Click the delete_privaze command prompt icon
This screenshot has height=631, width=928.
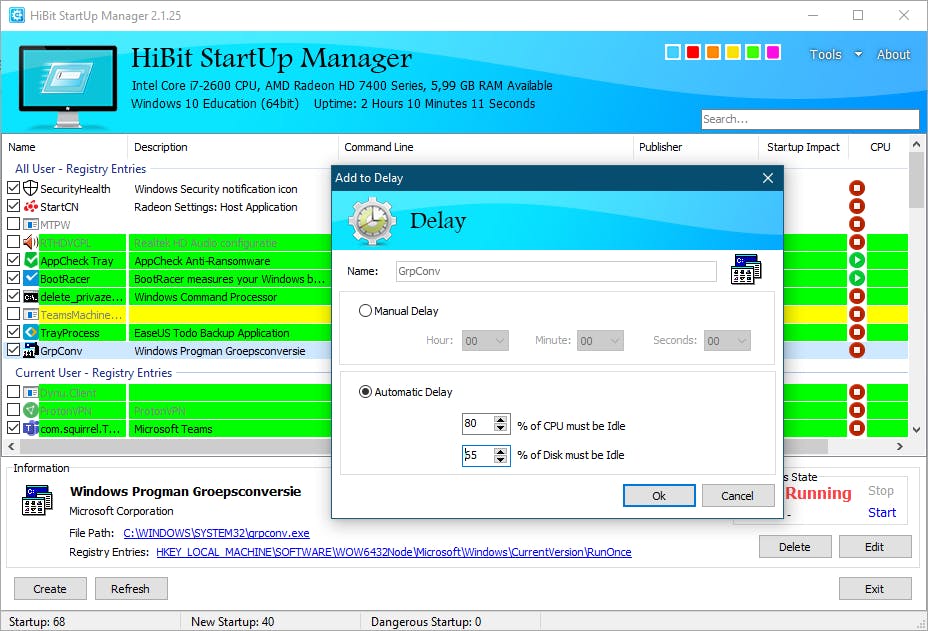(x=30, y=297)
